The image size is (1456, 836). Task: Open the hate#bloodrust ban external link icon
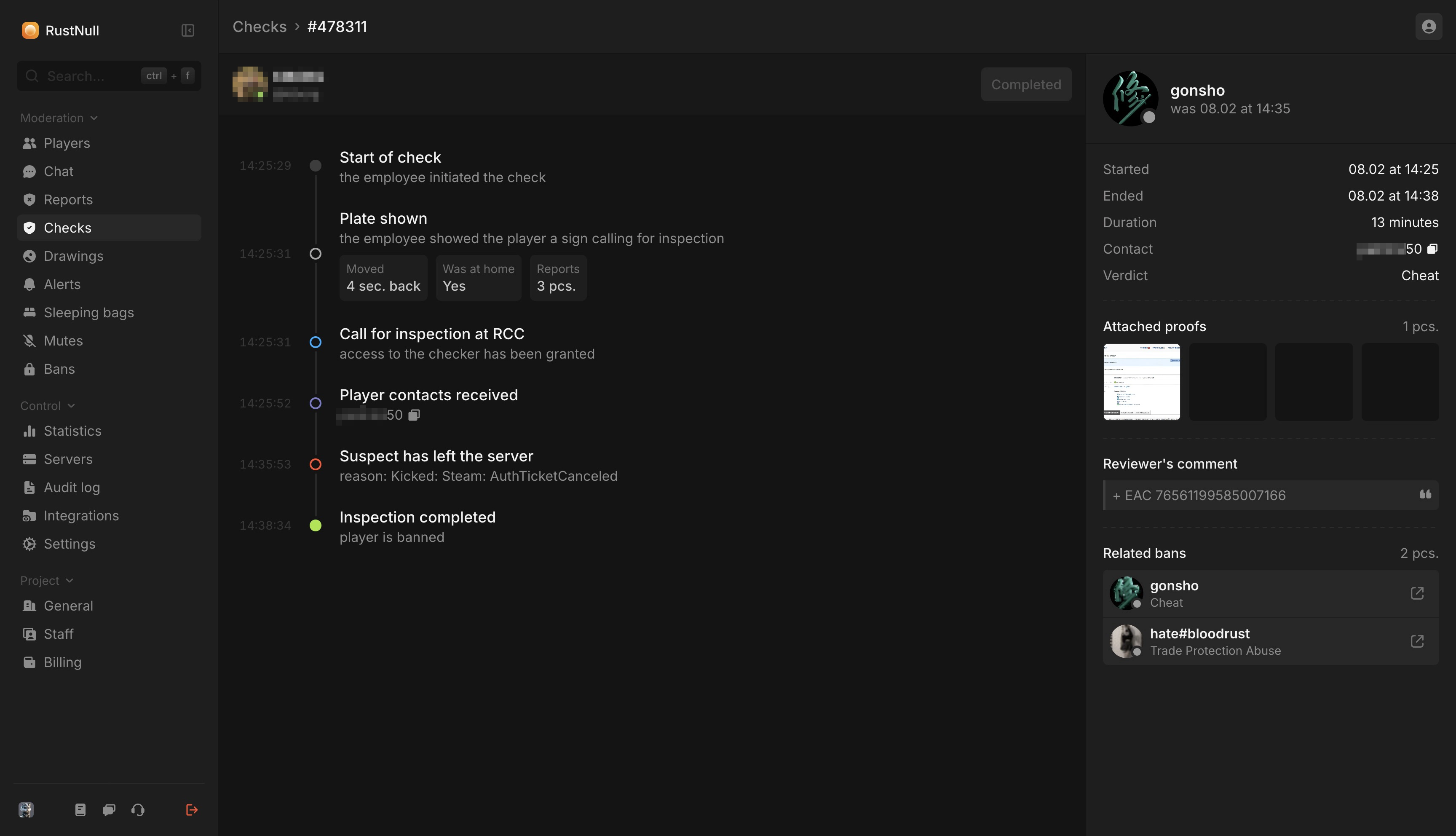1417,641
